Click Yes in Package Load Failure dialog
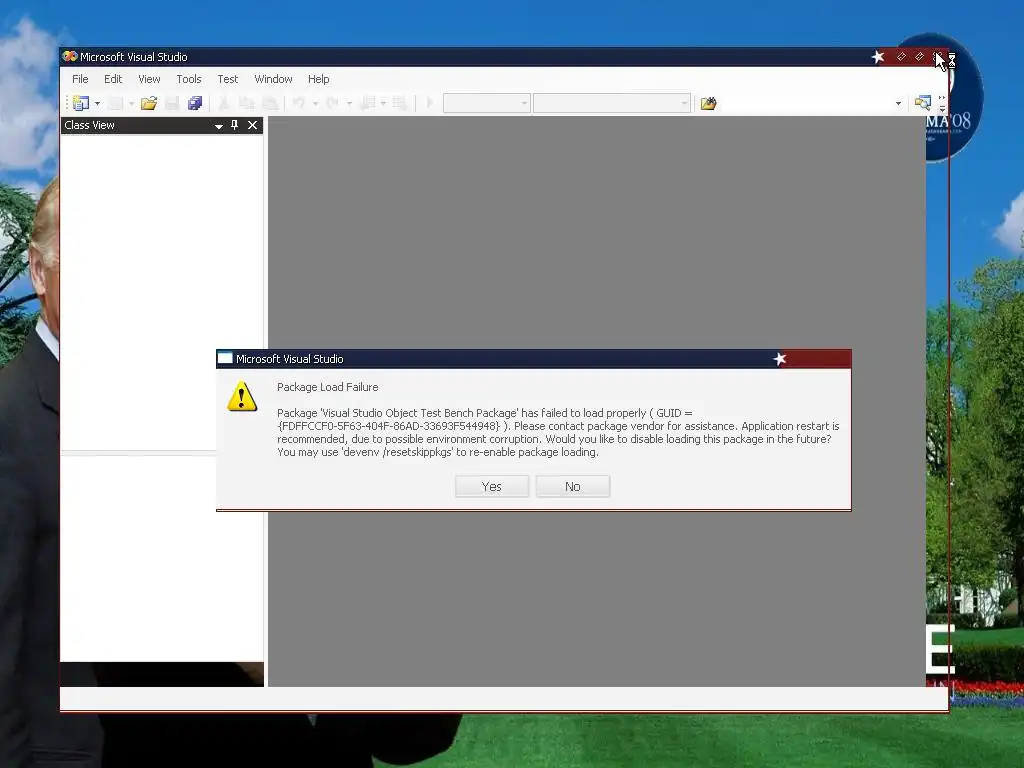Image resolution: width=1024 pixels, height=768 pixels. coord(492,487)
